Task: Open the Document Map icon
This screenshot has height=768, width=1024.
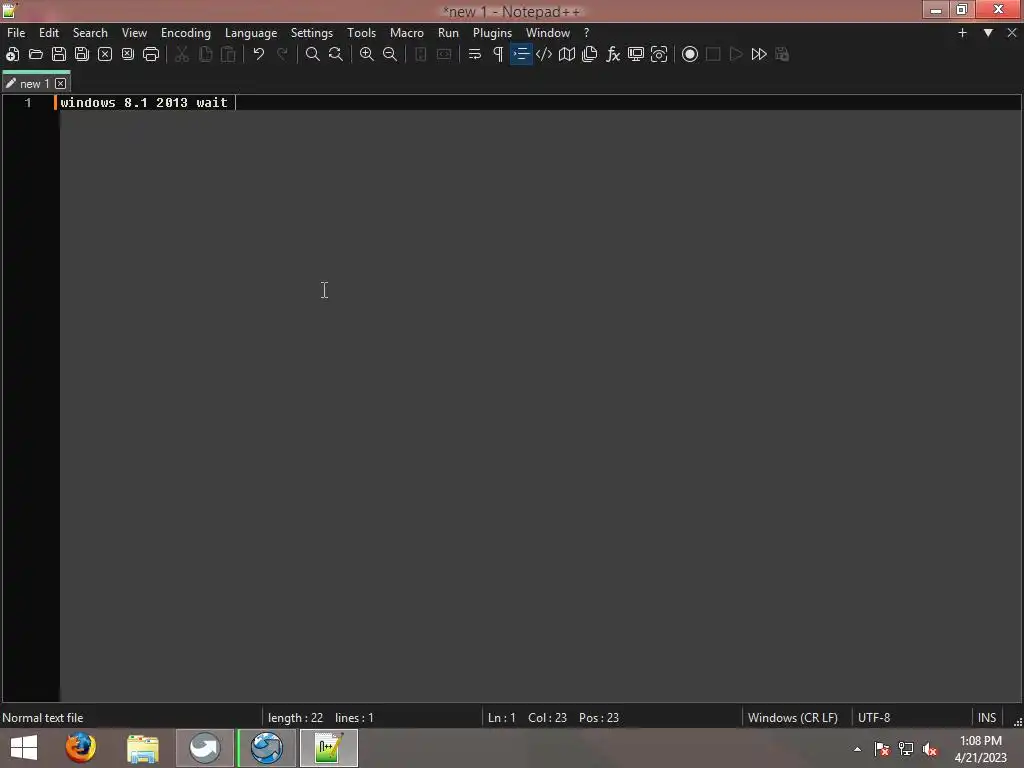Action: (567, 54)
